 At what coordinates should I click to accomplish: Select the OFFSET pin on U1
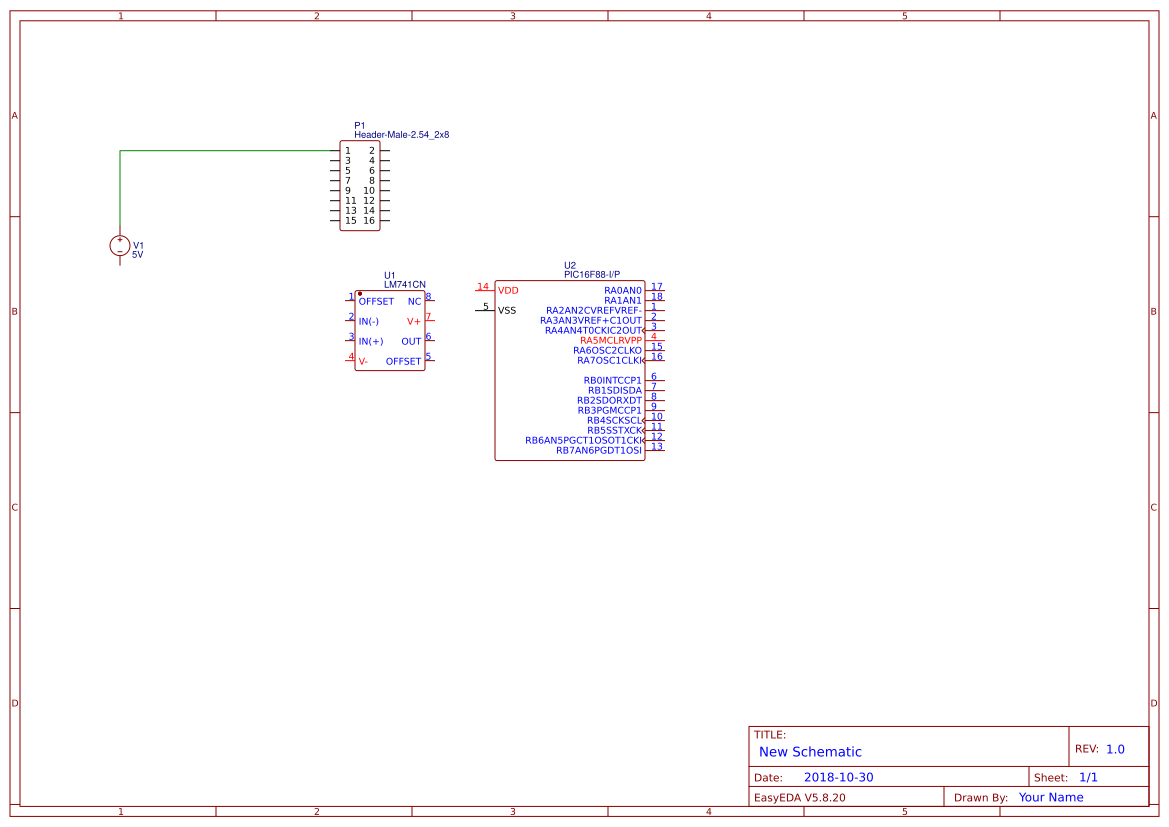click(375, 301)
